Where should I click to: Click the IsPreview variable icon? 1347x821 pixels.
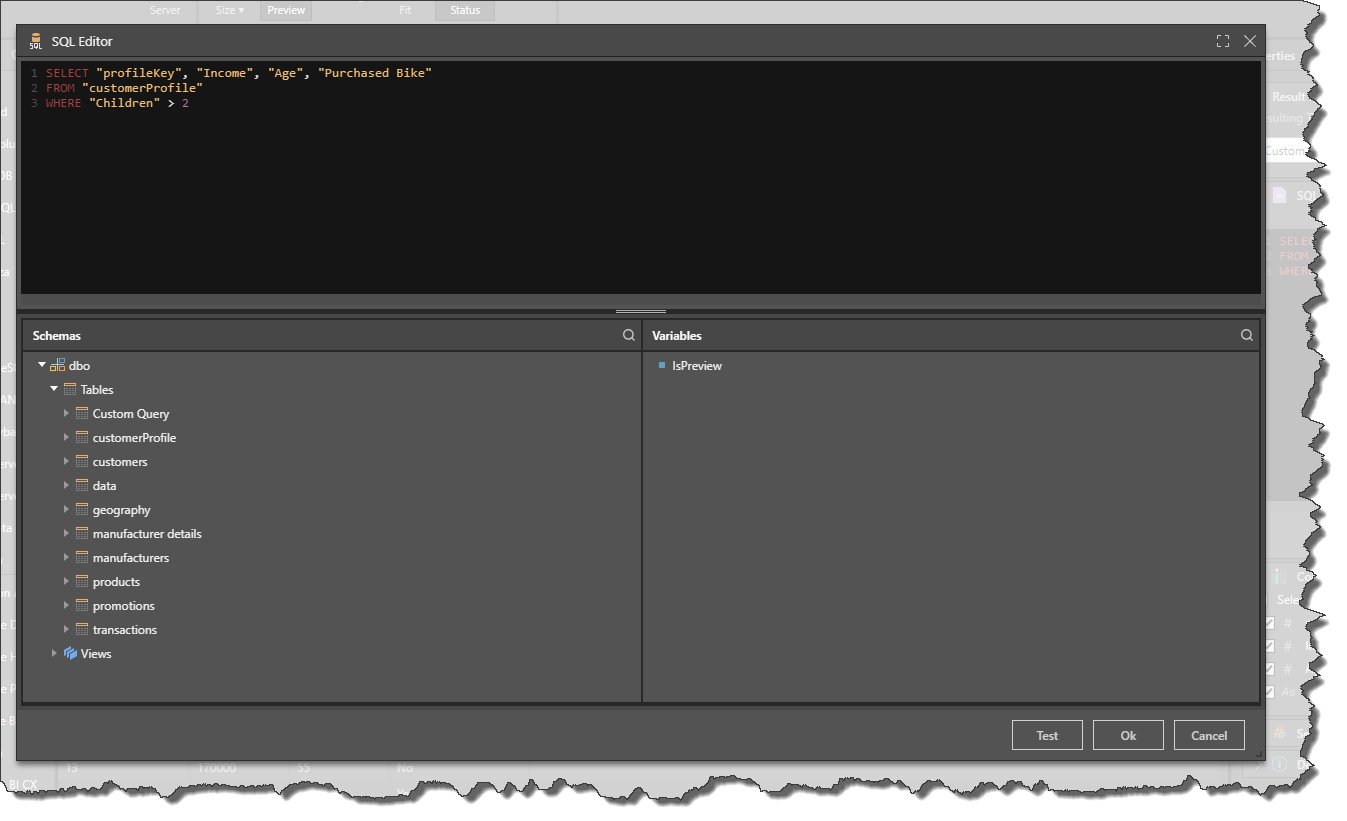pos(661,366)
